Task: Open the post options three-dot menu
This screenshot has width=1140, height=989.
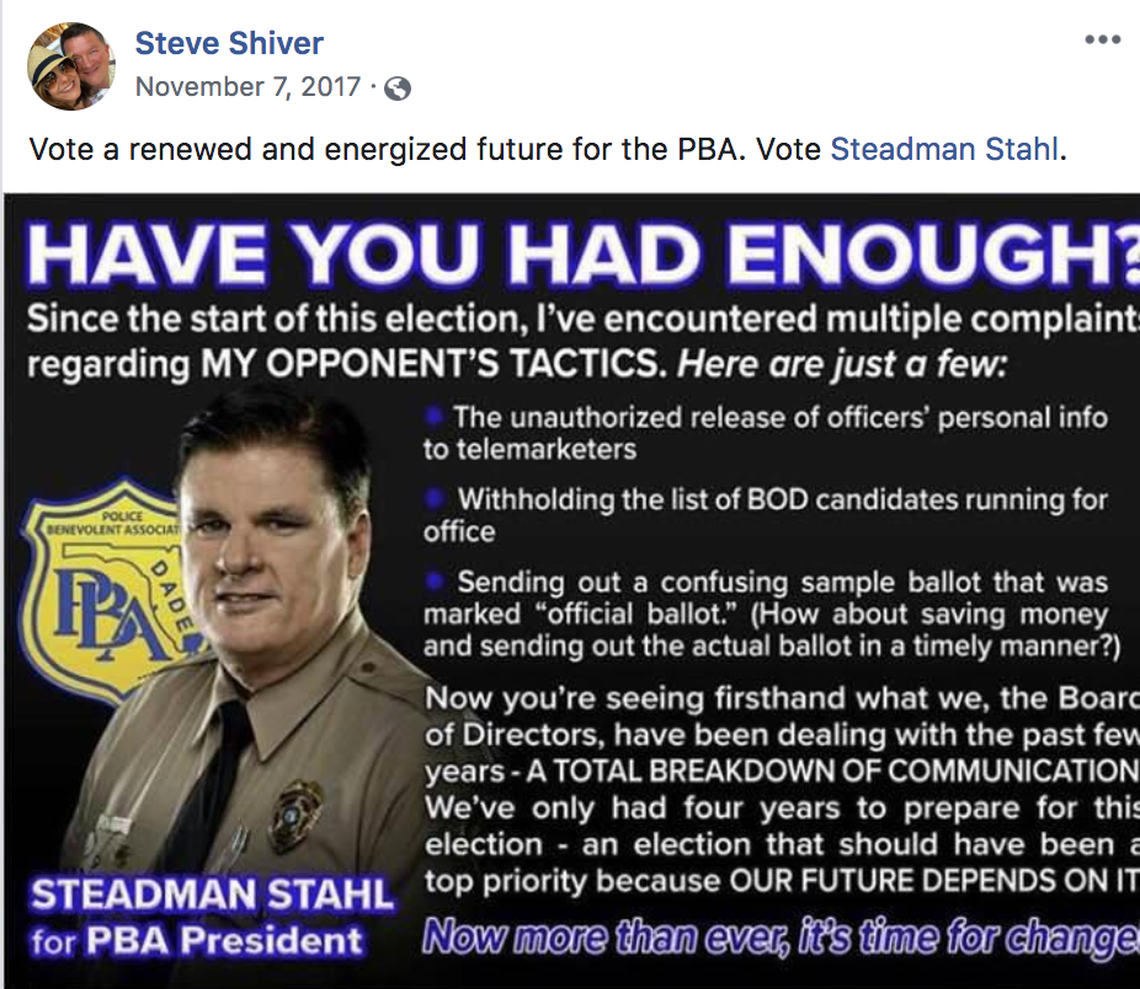Action: coord(1104,40)
